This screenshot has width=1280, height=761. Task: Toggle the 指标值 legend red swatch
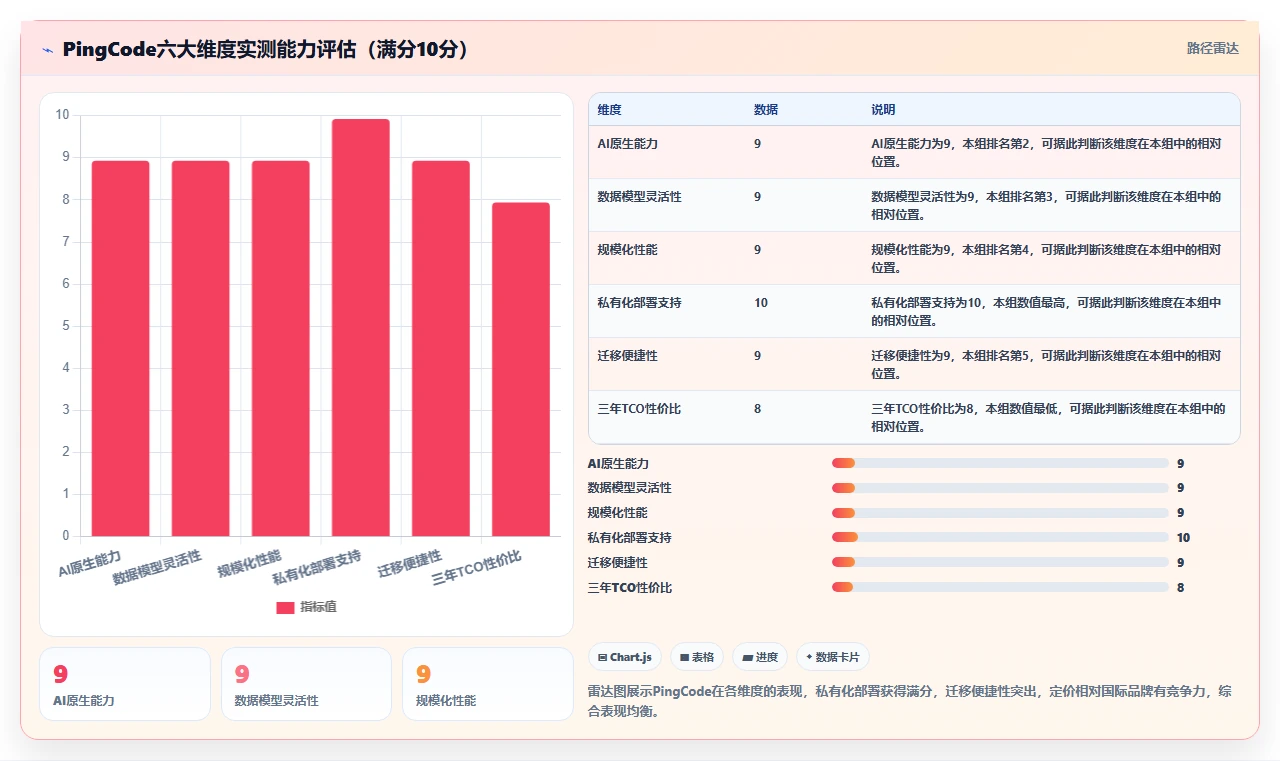point(285,607)
